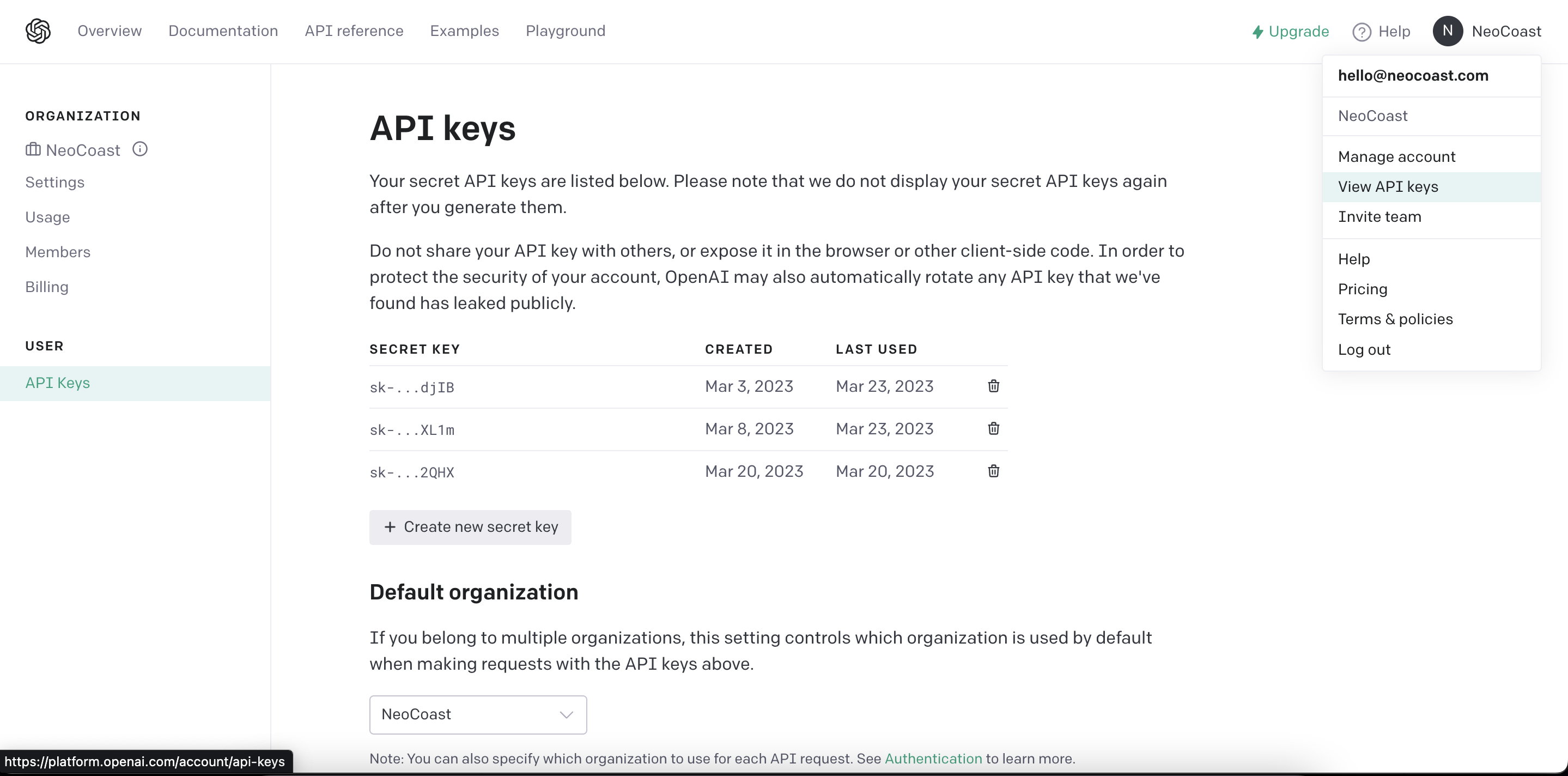The width and height of the screenshot is (1568, 776).
Task: Click the NeoCoast organization name in sidebar
Action: pyautogui.click(x=83, y=150)
